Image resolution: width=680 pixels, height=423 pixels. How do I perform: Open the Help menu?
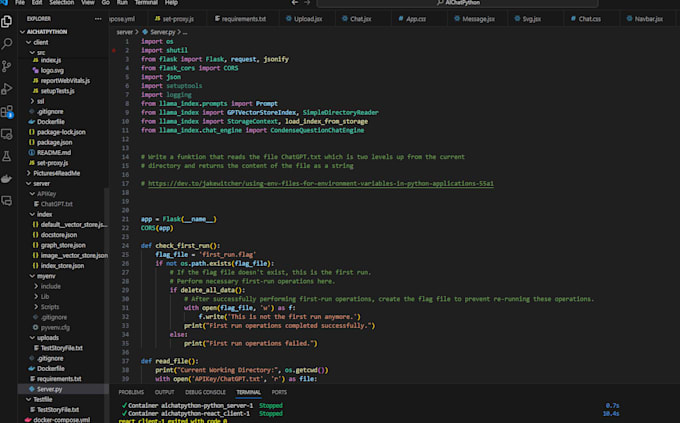click(171, 3)
